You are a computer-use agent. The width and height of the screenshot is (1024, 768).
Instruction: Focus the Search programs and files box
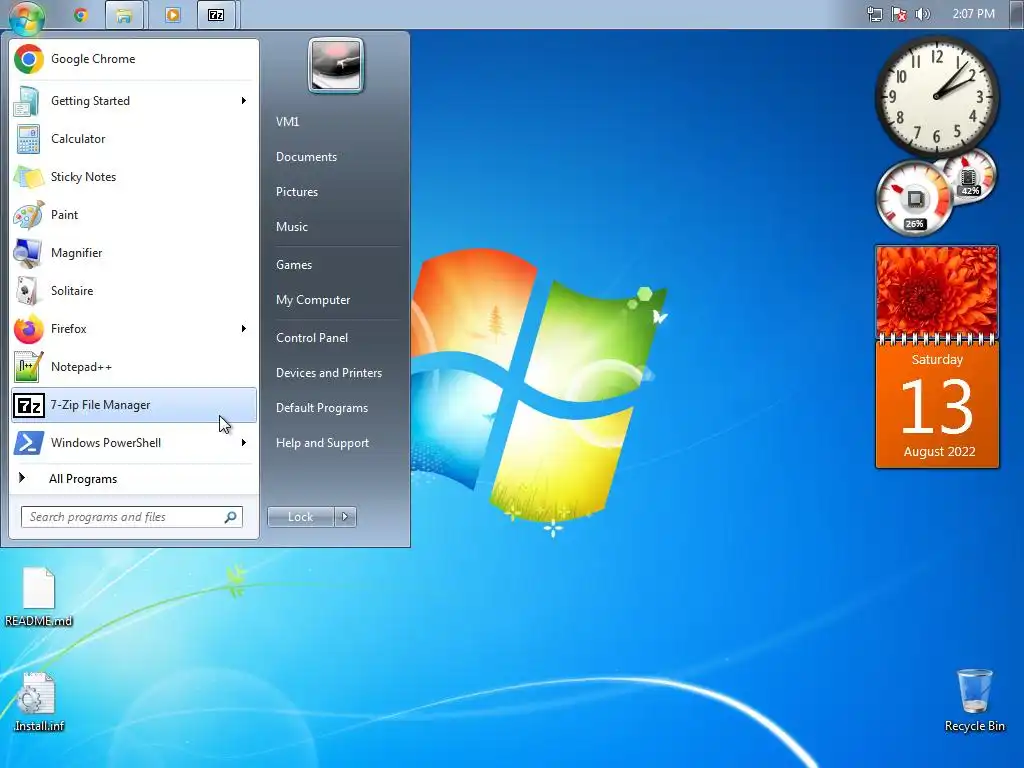pyautogui.click(x=131, y=517)
